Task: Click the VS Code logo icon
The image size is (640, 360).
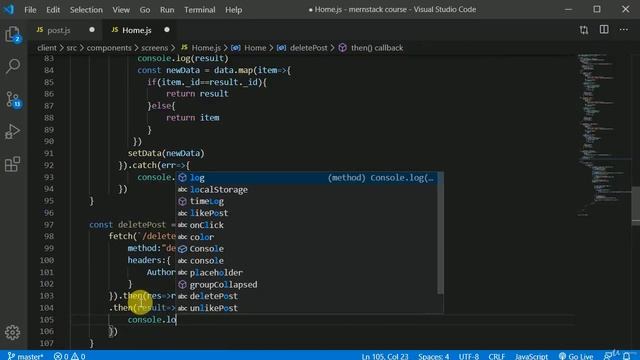Action: (x=8, y=9)
